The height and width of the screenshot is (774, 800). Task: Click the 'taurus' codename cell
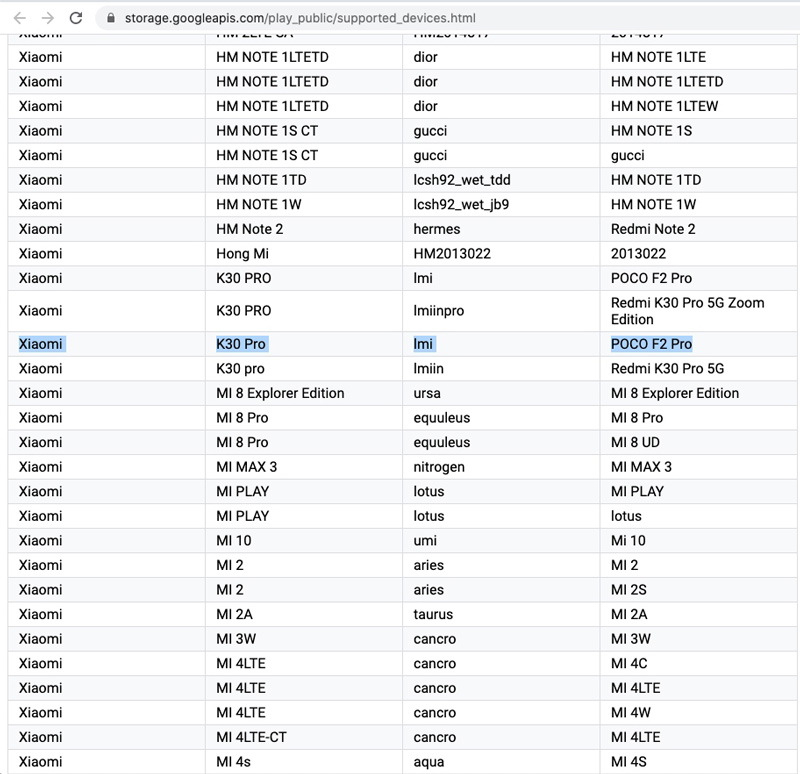coord(433,614)
